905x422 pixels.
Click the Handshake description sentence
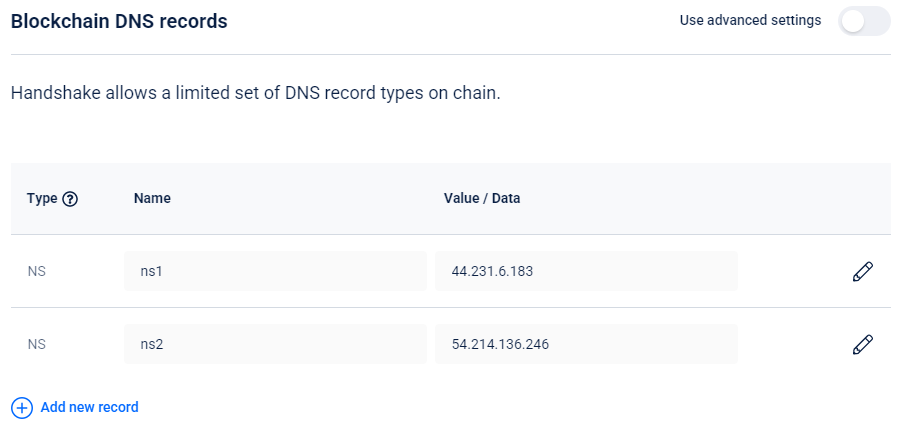(256, 94)
